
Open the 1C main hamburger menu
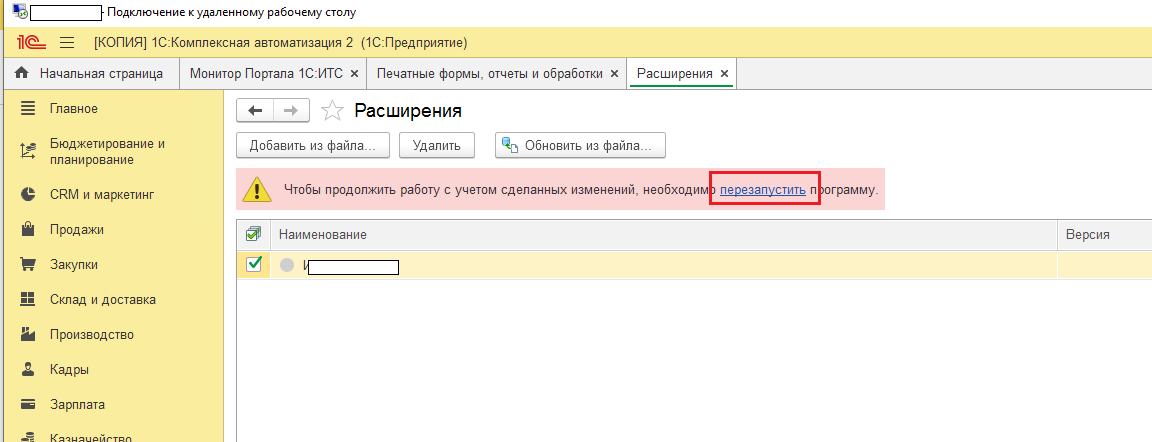click(67, 43)
